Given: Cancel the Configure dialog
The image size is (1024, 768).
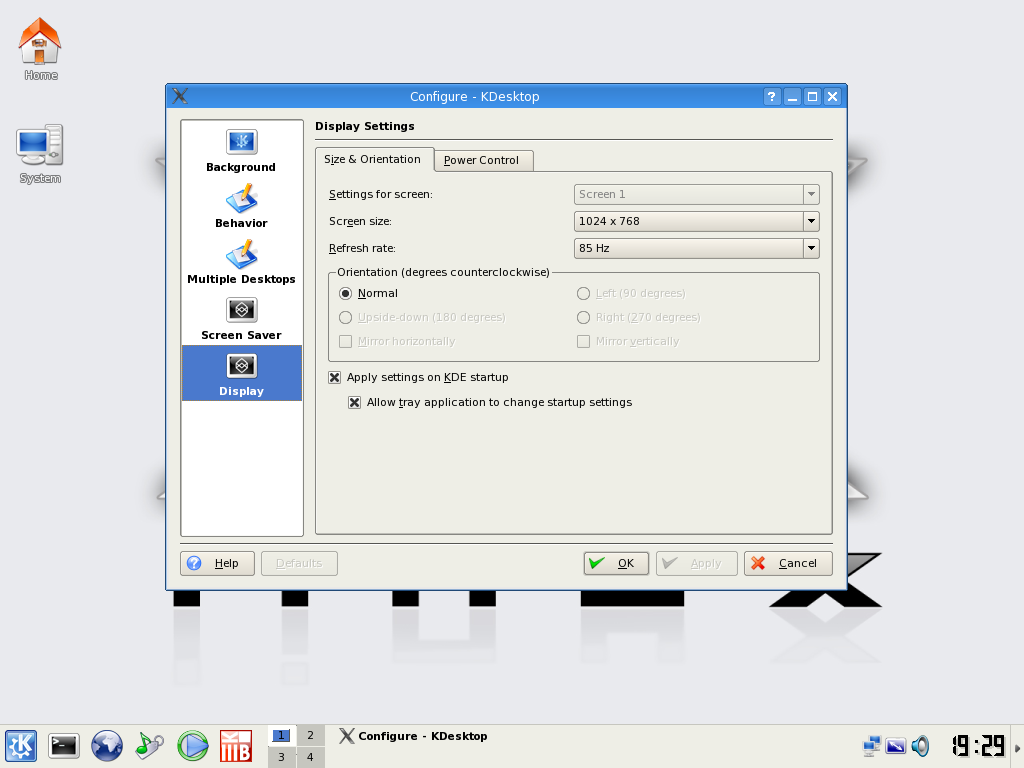Looking at the screenshot, I should click(x=788, y=564).
